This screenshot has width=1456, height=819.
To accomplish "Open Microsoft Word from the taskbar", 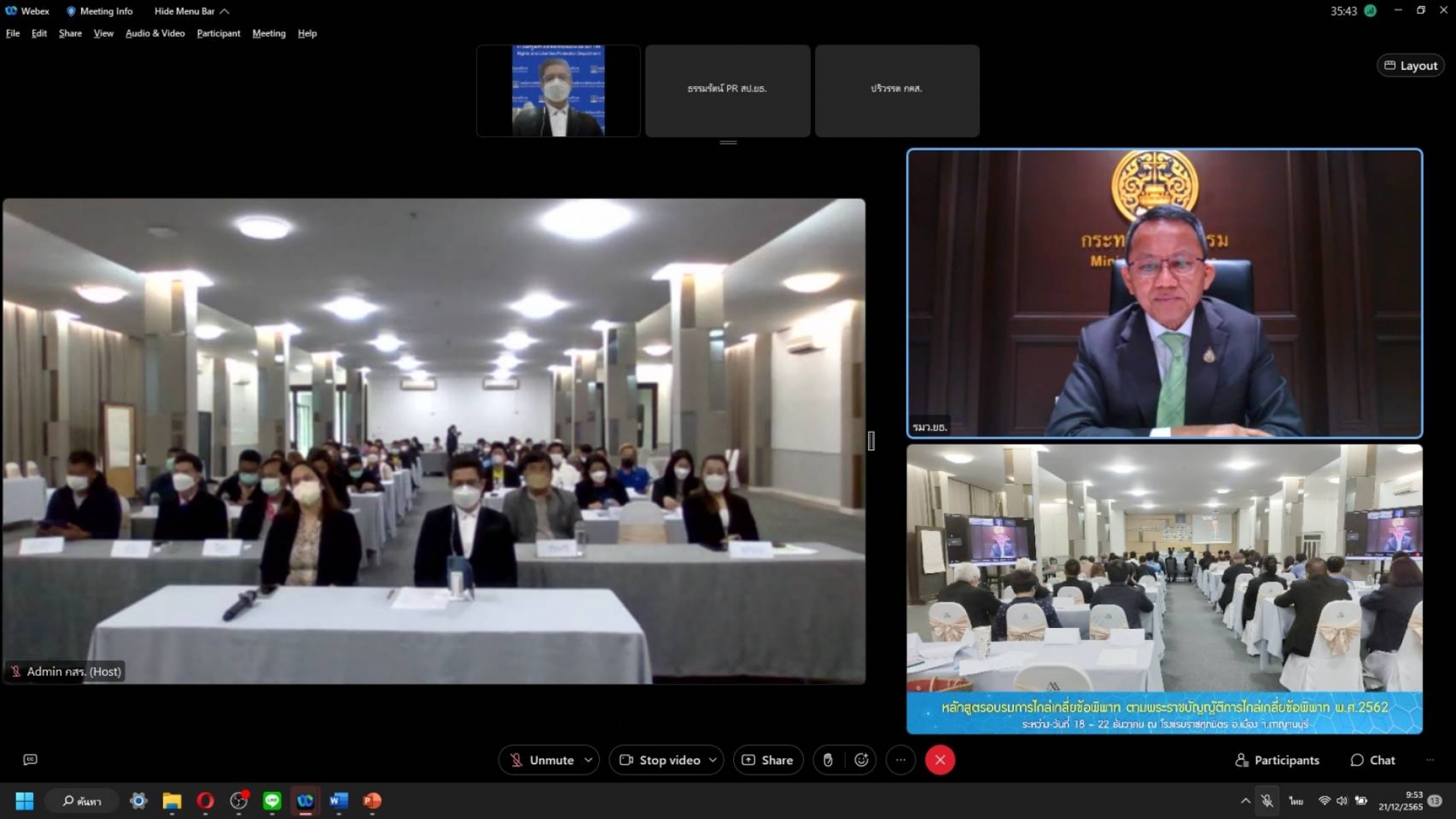I will (338, 801).
